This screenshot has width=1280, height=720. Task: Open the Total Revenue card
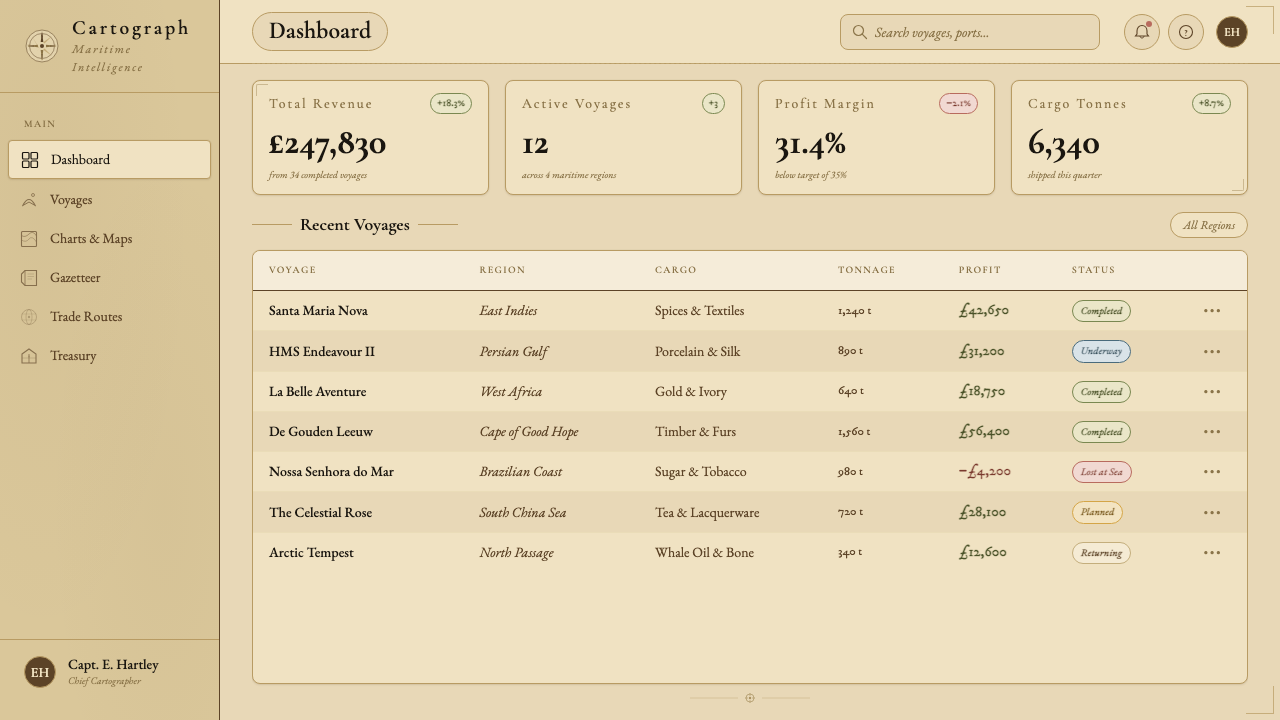tap(370, 138)
